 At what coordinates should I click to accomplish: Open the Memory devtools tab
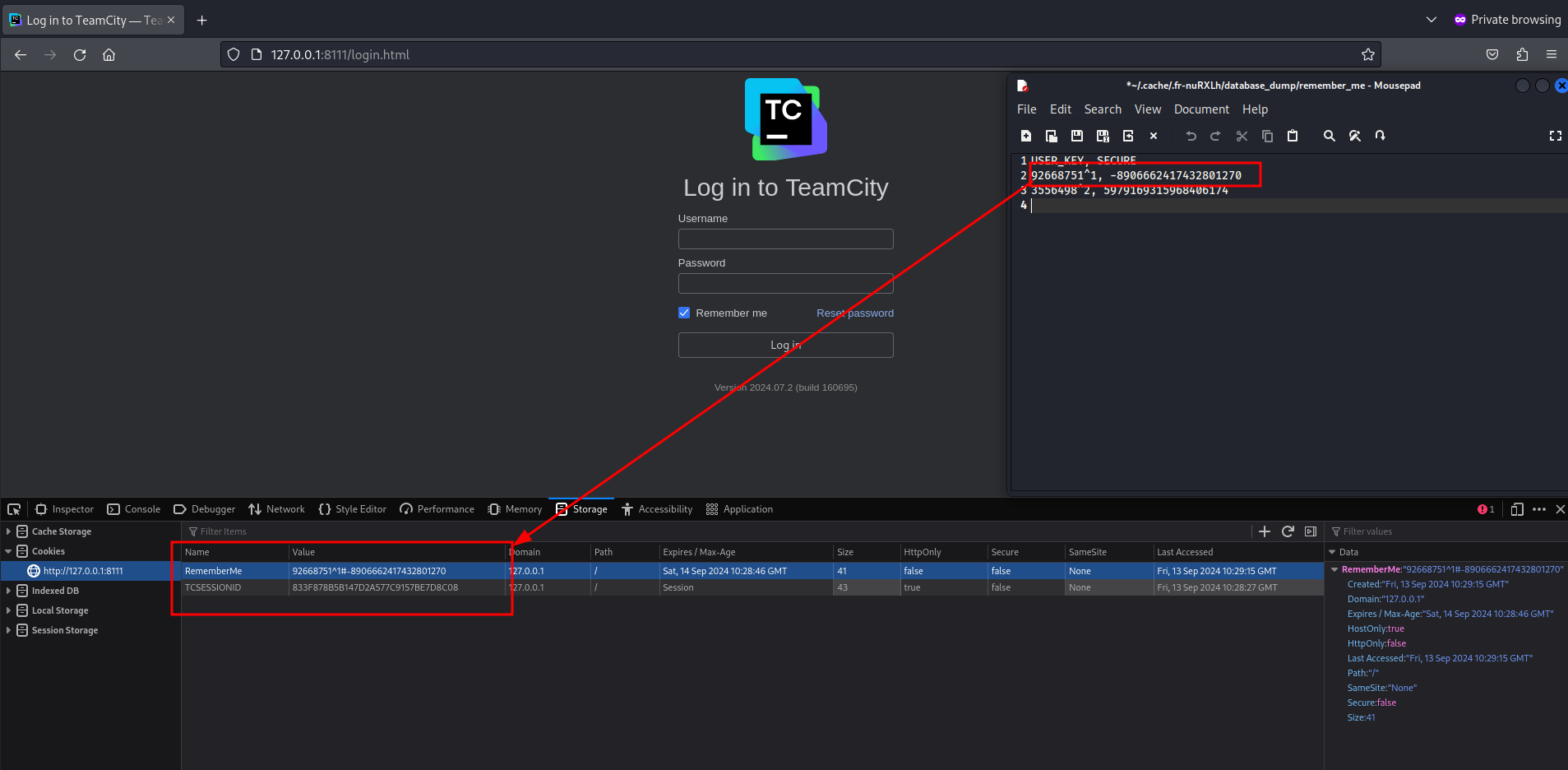[516, 509]
